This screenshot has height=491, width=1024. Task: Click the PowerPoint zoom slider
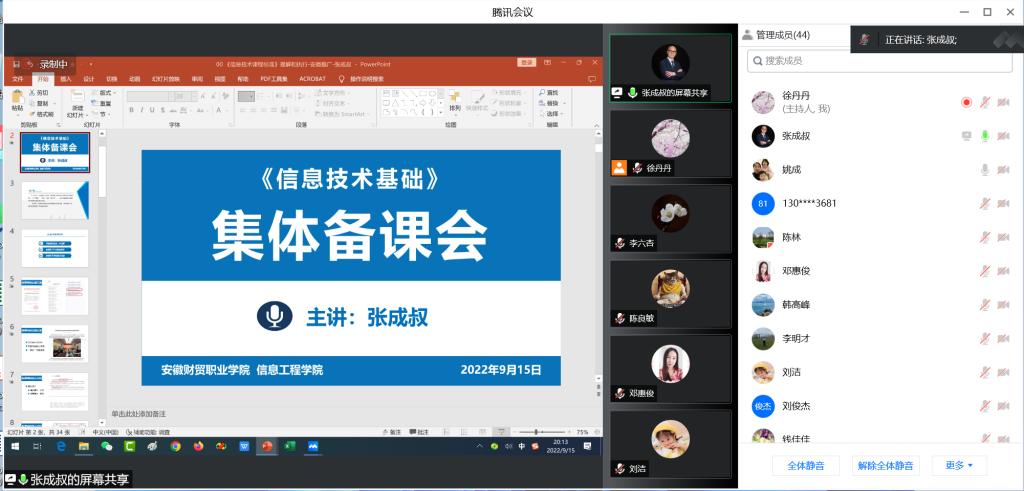tap(536, 432)
